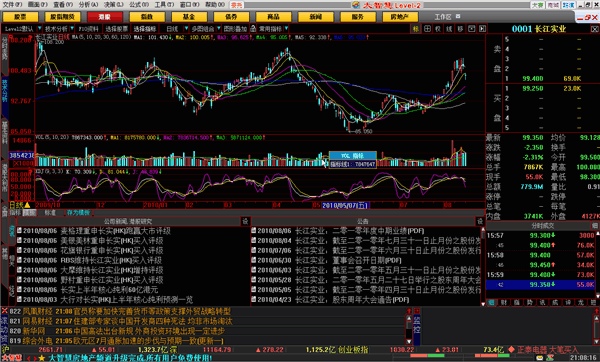Open the 公式 menu in menu bar
This screenshot has height=362, width=600.
click(x=139, y=5)
